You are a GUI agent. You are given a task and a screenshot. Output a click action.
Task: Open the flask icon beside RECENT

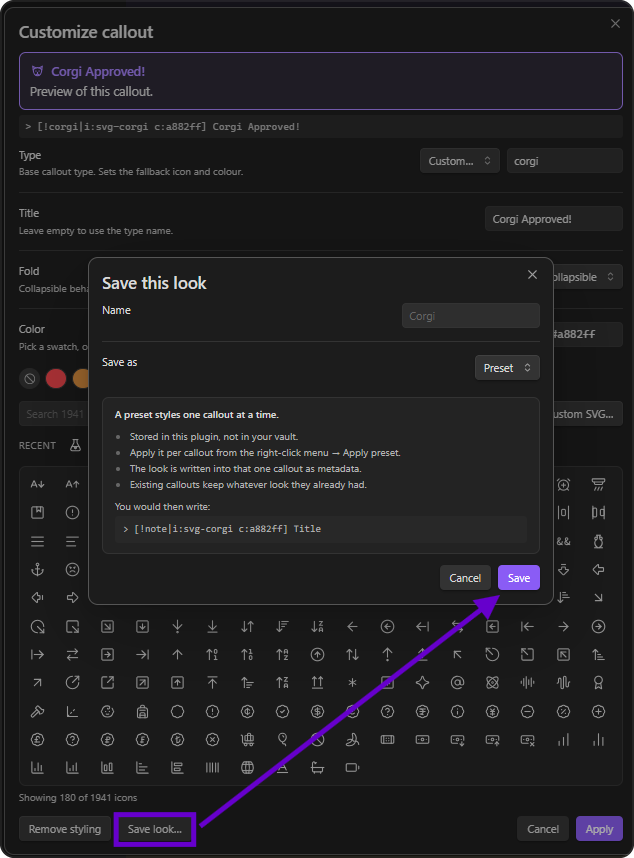[75, 445]
